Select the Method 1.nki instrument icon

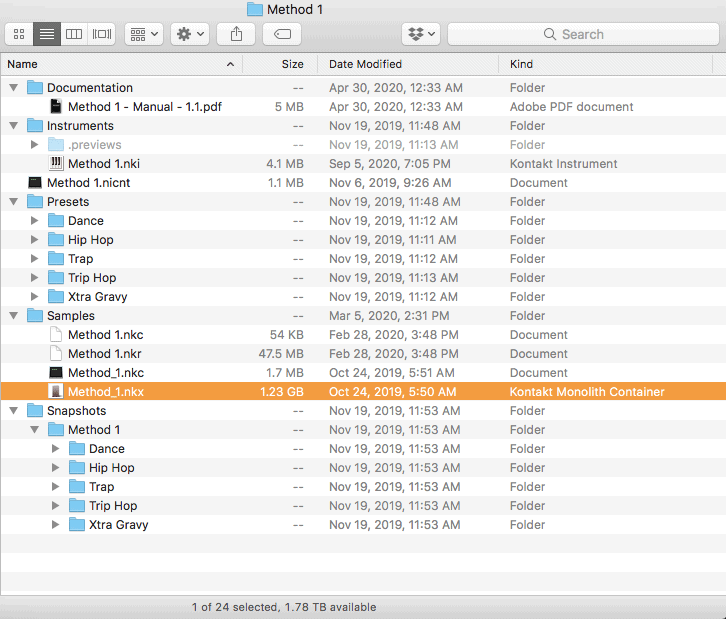[x=56, y=163]
